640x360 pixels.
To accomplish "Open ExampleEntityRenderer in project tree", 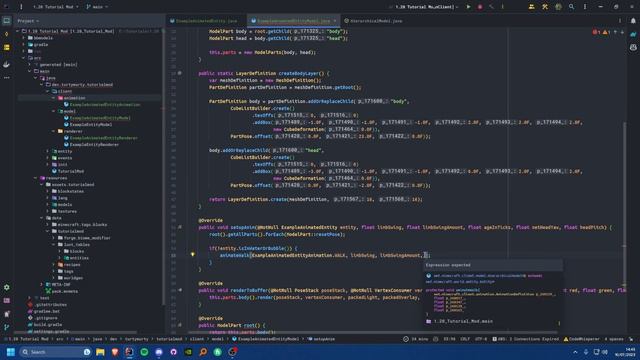I will pos(94,144).
